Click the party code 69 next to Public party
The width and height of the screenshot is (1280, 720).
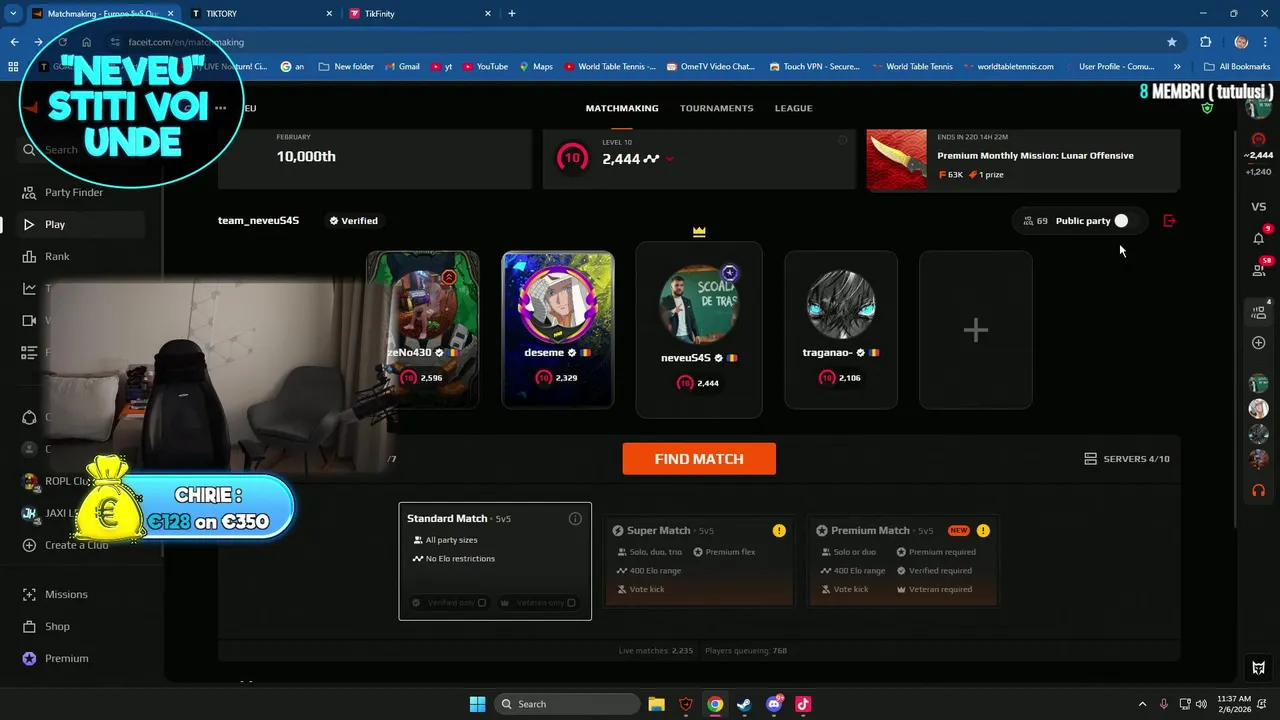click(x=1036, y=221)
